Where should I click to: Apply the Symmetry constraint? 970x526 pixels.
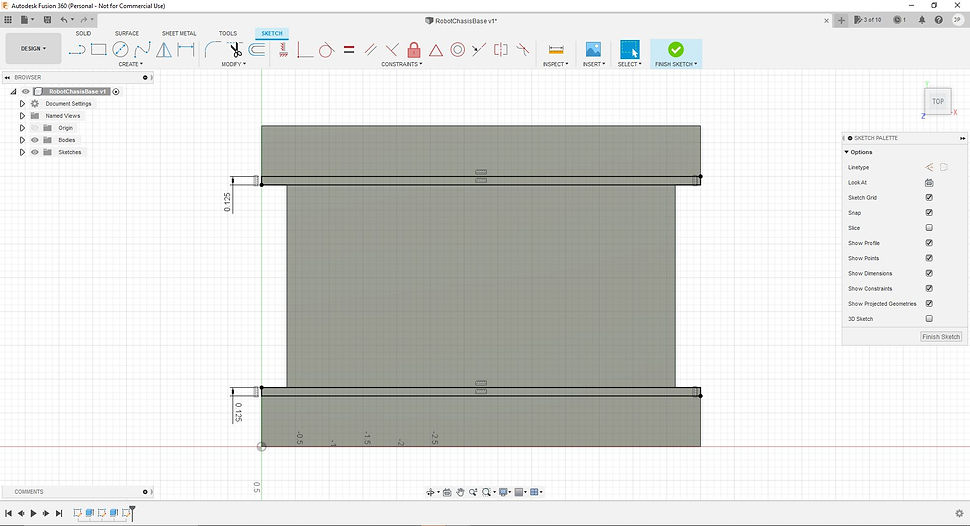pyautogui.click(x=500, y=50)
